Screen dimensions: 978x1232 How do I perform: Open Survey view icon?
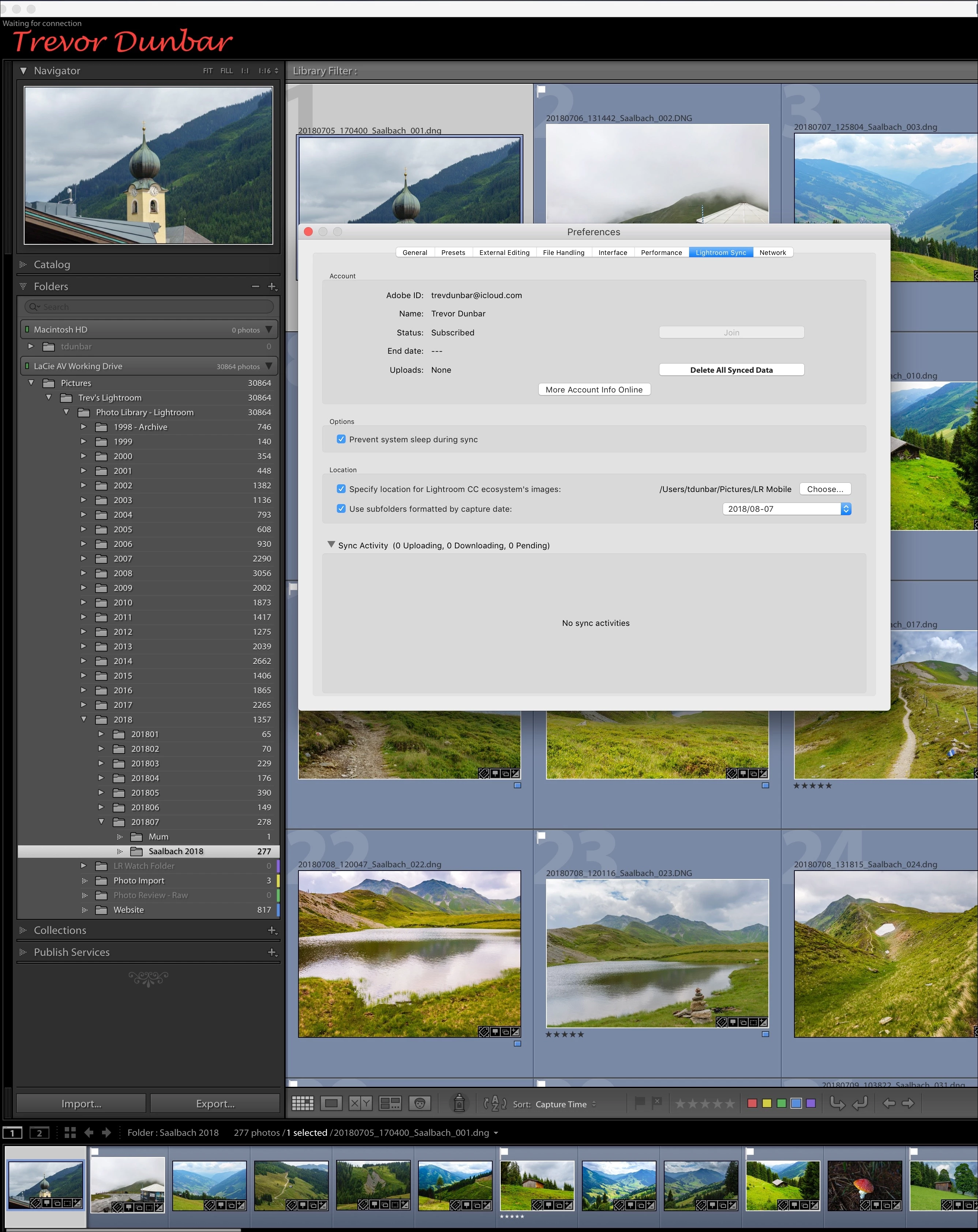(x=390, y=1104)
